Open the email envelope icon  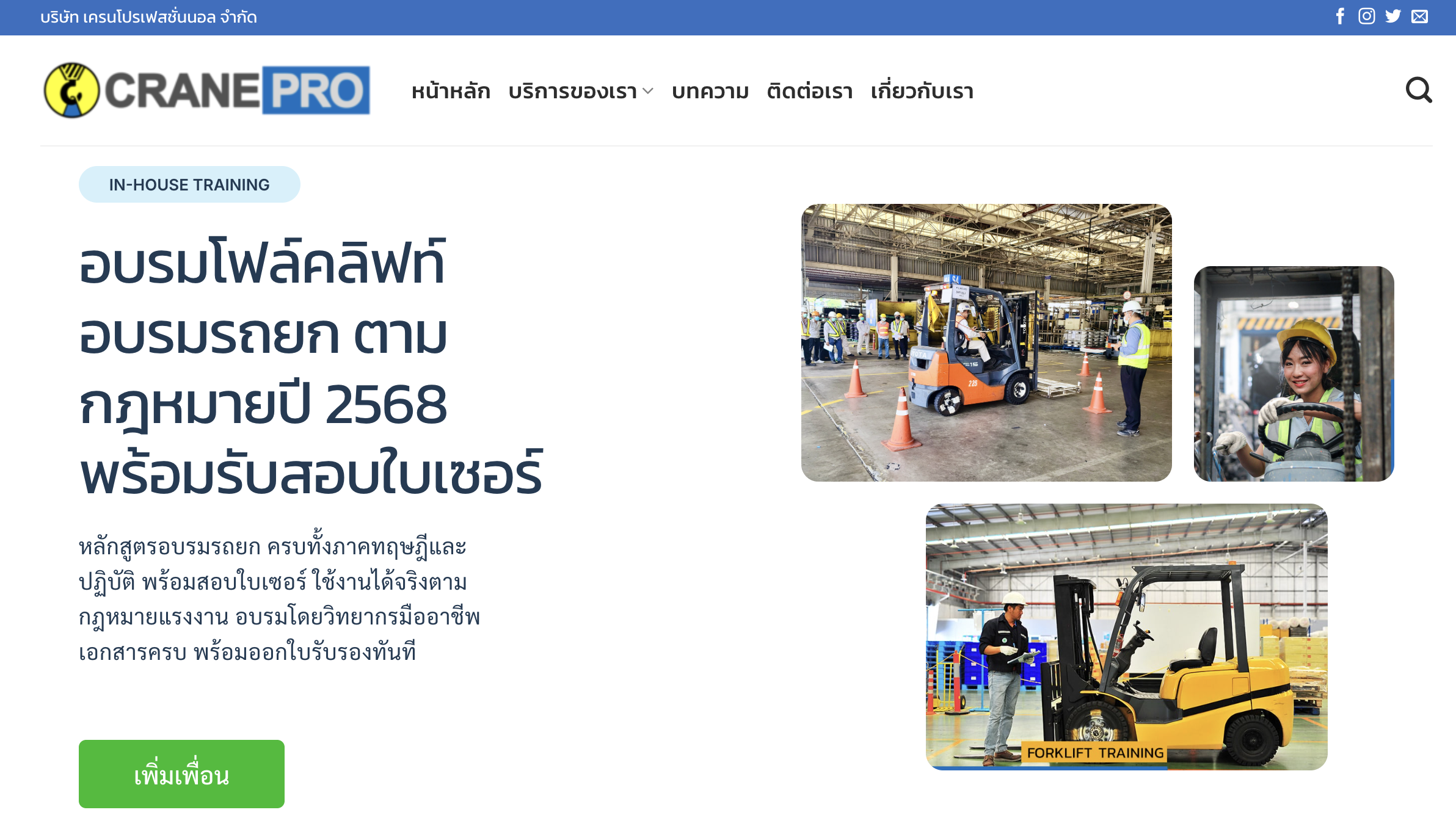pyautogui.click(x=1419, y=16)
